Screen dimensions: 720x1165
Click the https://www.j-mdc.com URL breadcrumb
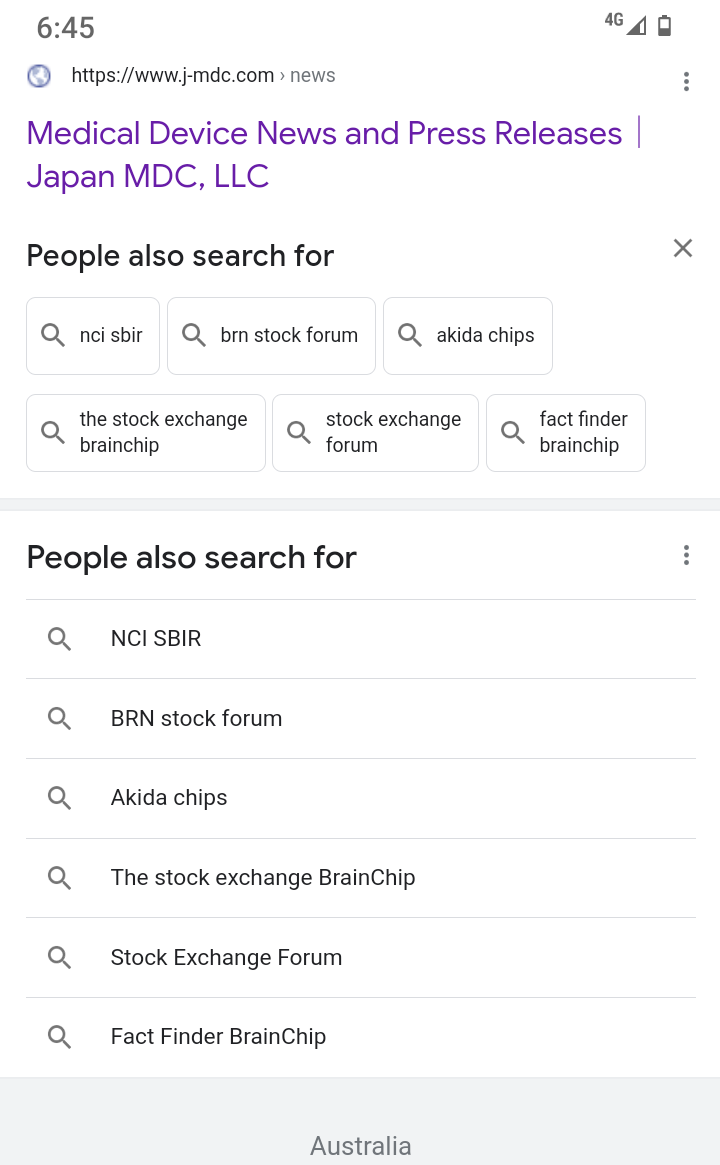coord(172,76)
